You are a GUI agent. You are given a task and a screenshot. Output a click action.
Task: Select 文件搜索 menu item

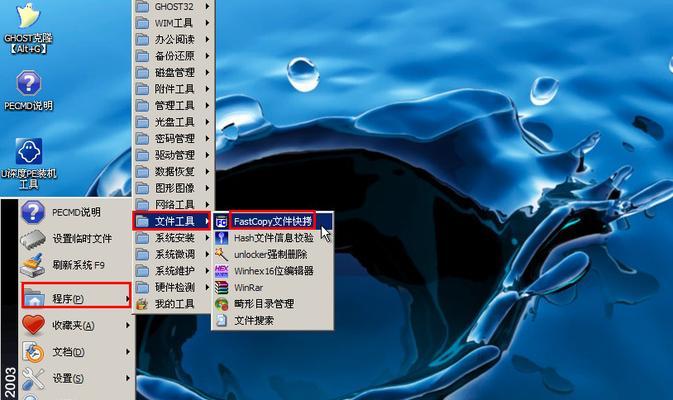[x=273, y=320]
